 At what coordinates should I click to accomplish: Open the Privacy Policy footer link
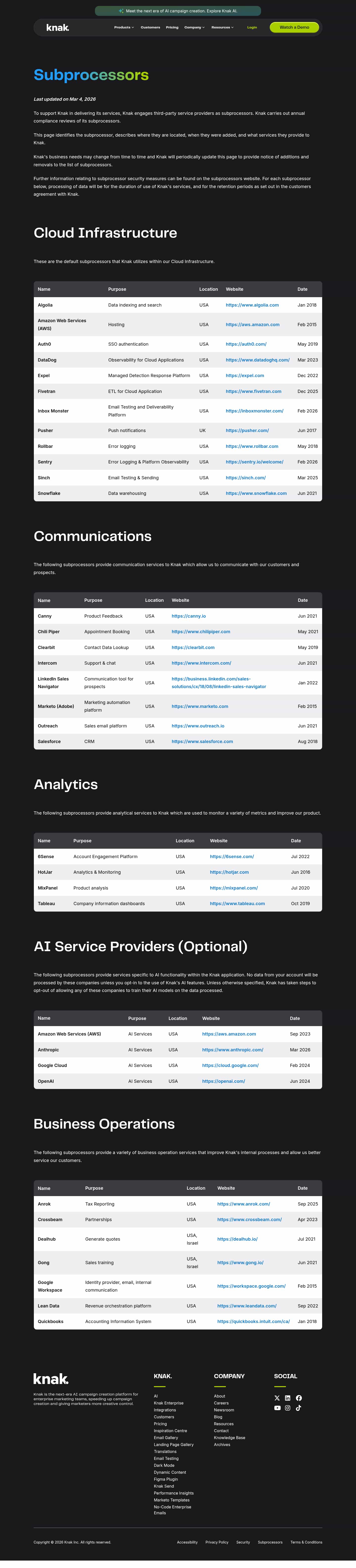[217, 1543]
